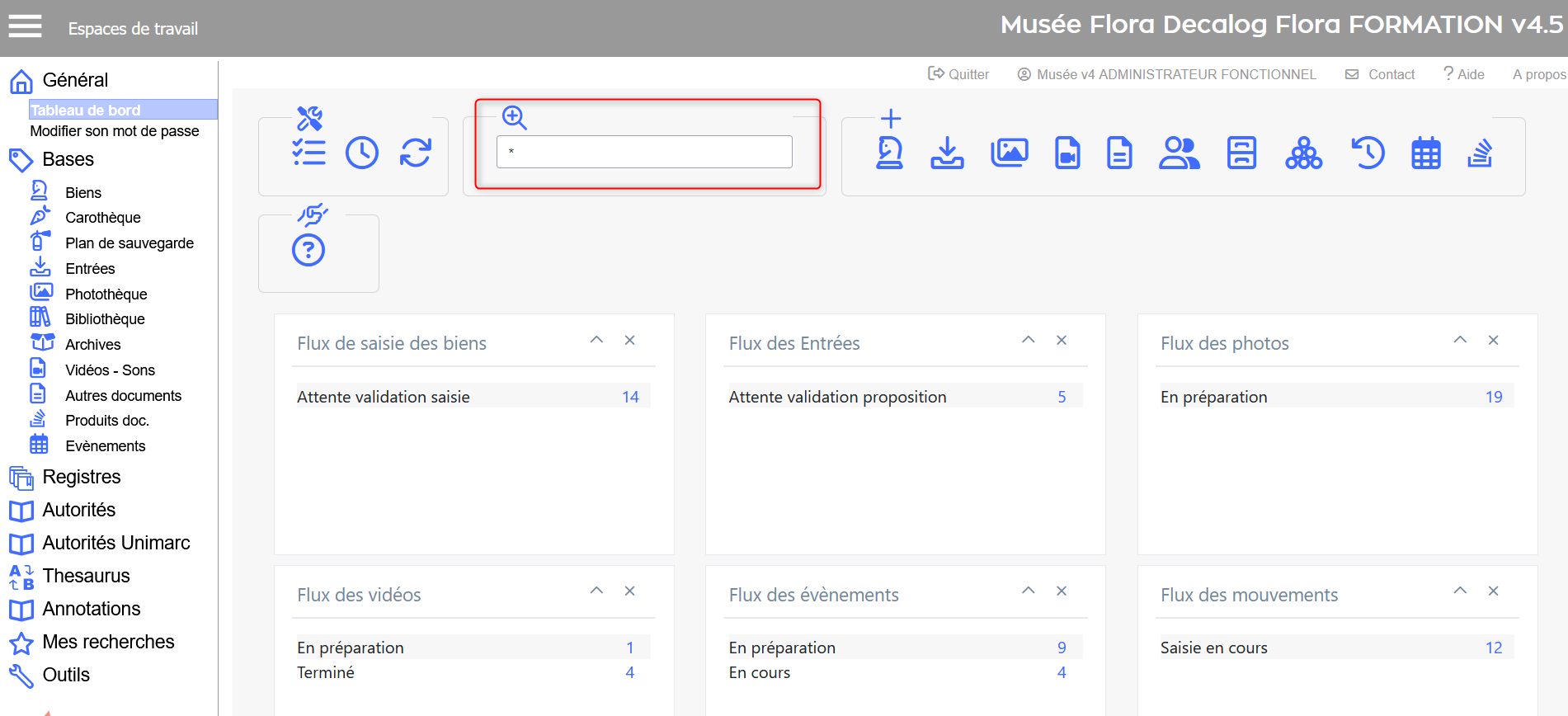Click the add photo image icon
1568x716 pixels.
pos(1009,153)
